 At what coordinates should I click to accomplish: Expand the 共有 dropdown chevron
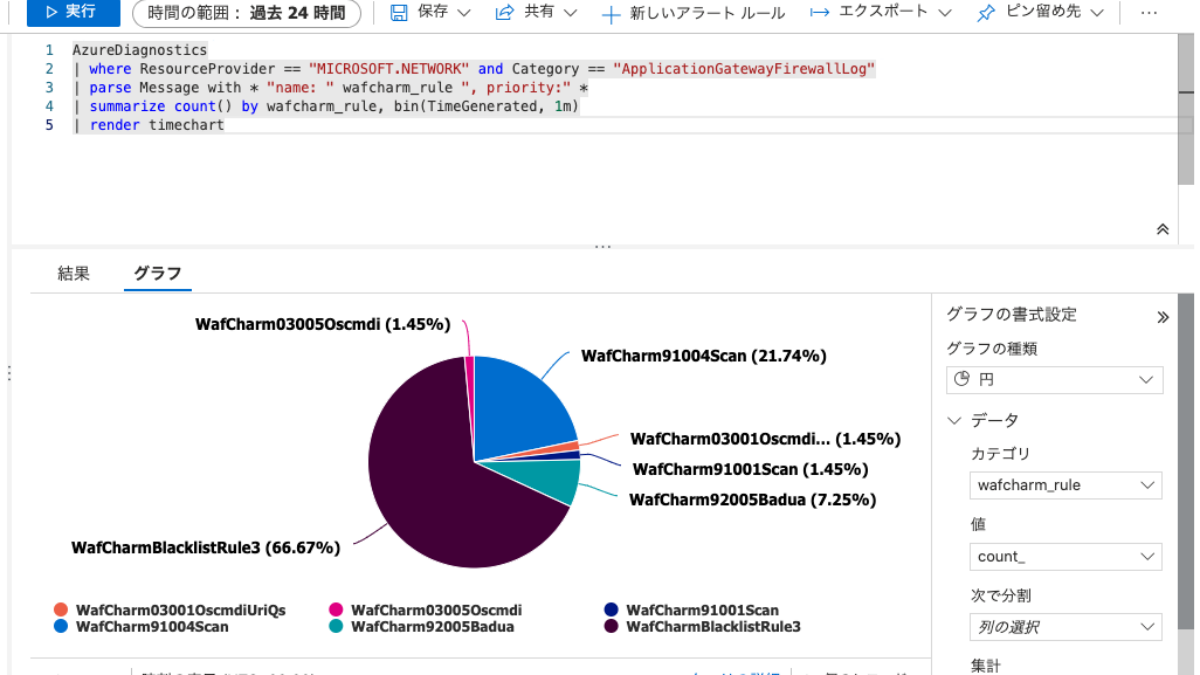coord(570,13)
